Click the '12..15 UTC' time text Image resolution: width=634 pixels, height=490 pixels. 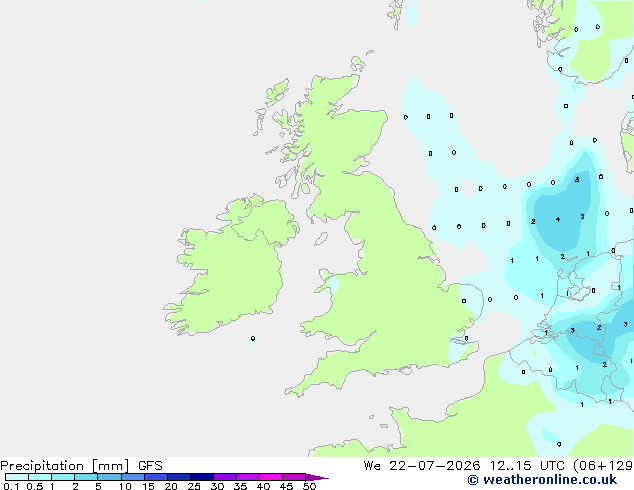527,466
